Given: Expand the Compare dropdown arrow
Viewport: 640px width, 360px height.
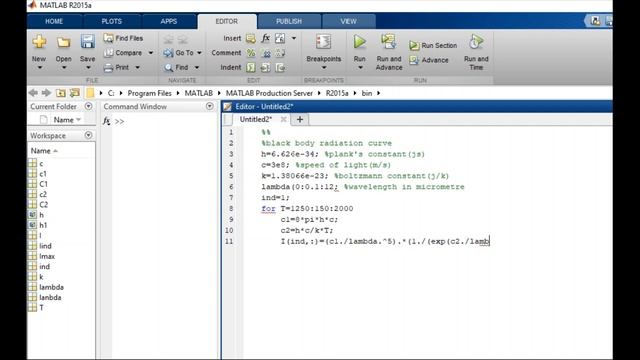Looking at the screenshot, I should click(151, 53).
